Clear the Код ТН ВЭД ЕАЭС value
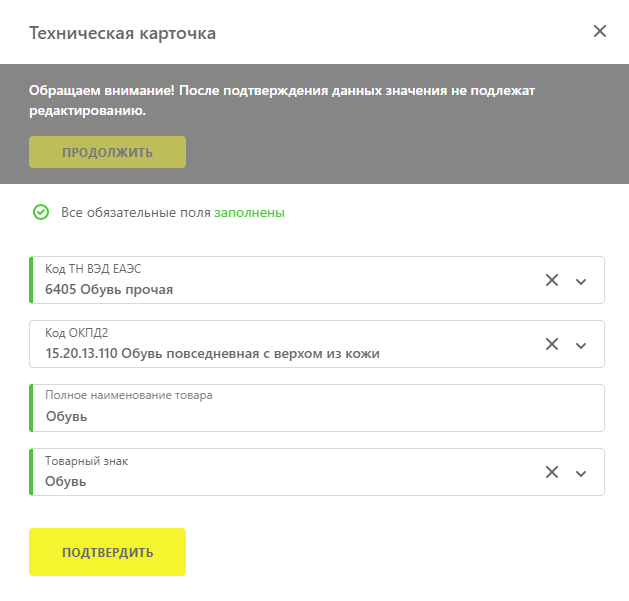 click(551, 280)
